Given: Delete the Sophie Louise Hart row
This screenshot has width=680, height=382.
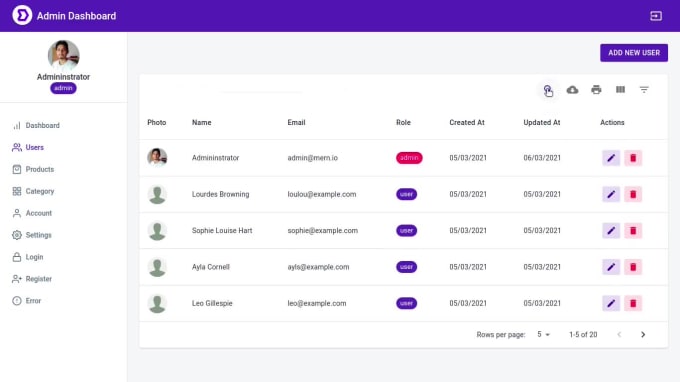Looking at the screenshot, I should (633, 231).
